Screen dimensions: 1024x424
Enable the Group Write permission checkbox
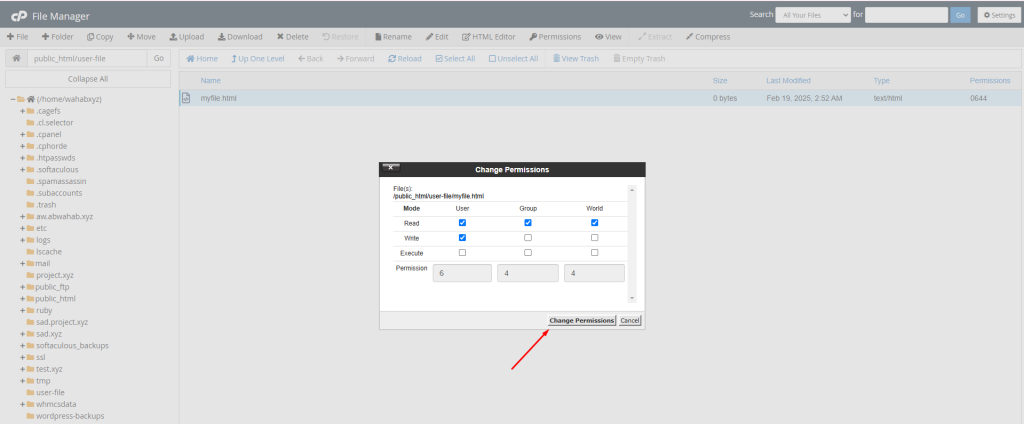[528, 238]
